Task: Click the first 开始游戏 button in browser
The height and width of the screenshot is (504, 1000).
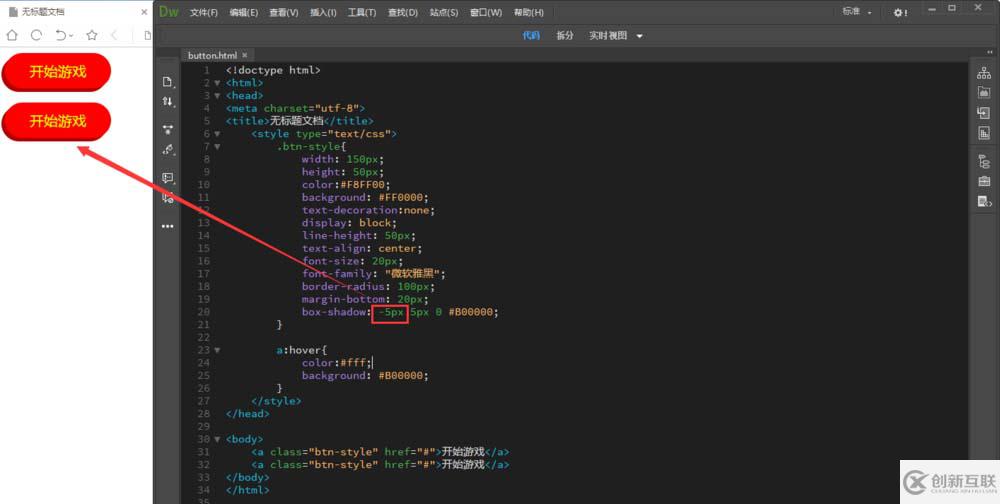Action: 57,71
